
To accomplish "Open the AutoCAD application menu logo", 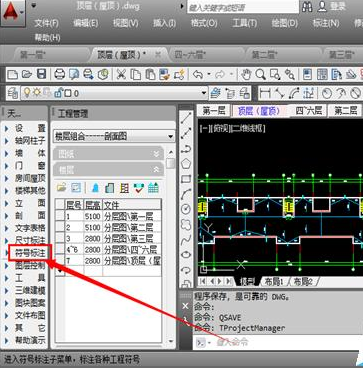I will [x=13, y=14].
